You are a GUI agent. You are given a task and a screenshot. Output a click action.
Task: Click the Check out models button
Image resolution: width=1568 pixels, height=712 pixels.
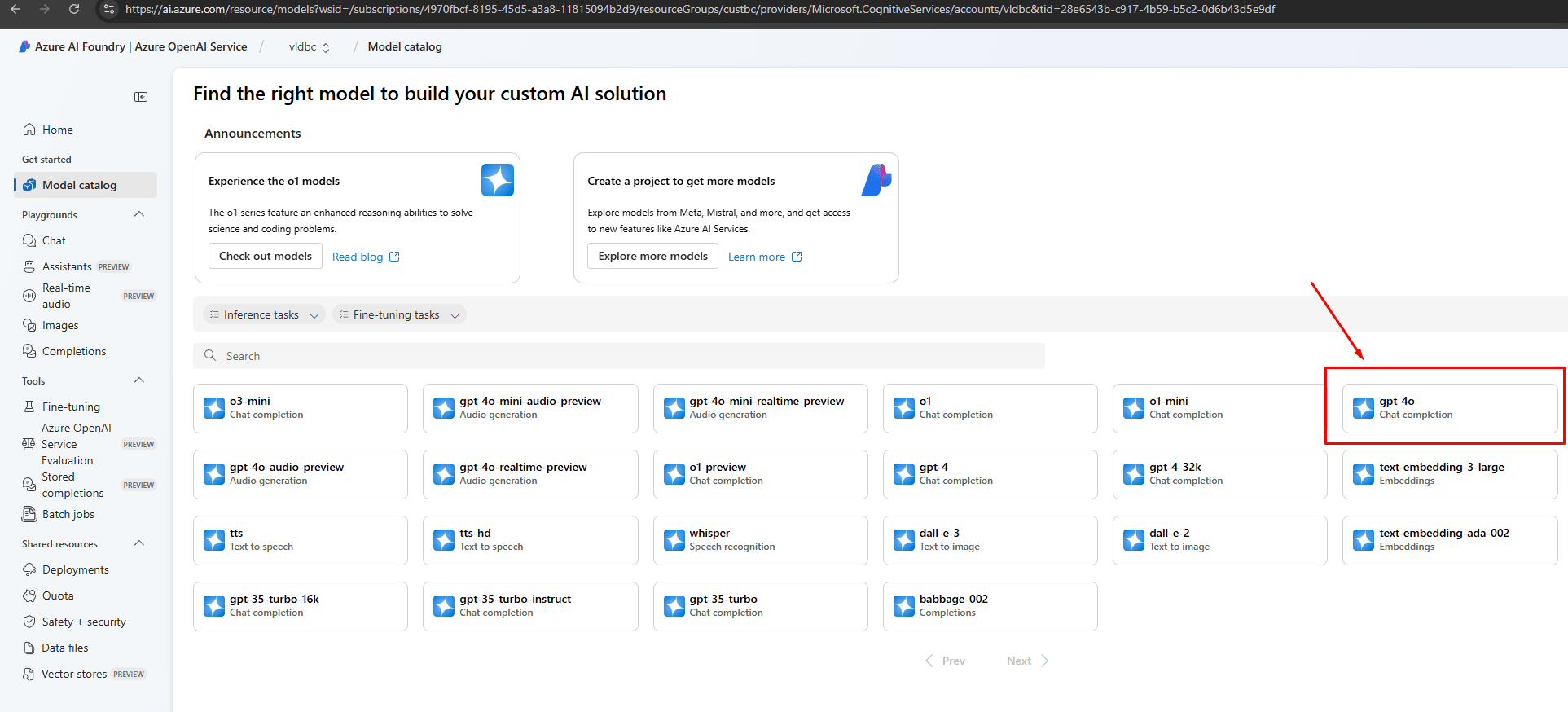click(266, 256)
